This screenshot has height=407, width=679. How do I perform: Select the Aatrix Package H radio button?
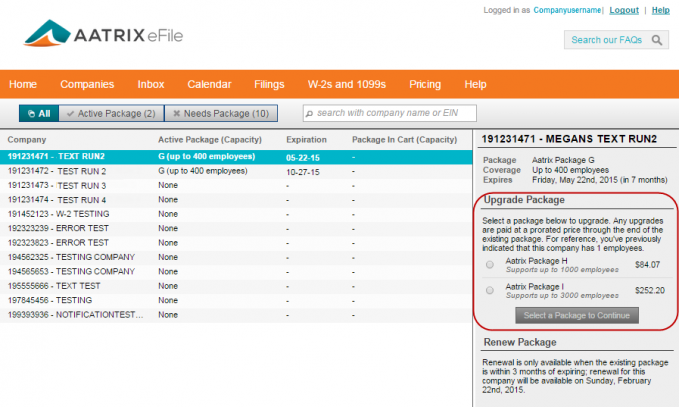click(x=490, y=265)
